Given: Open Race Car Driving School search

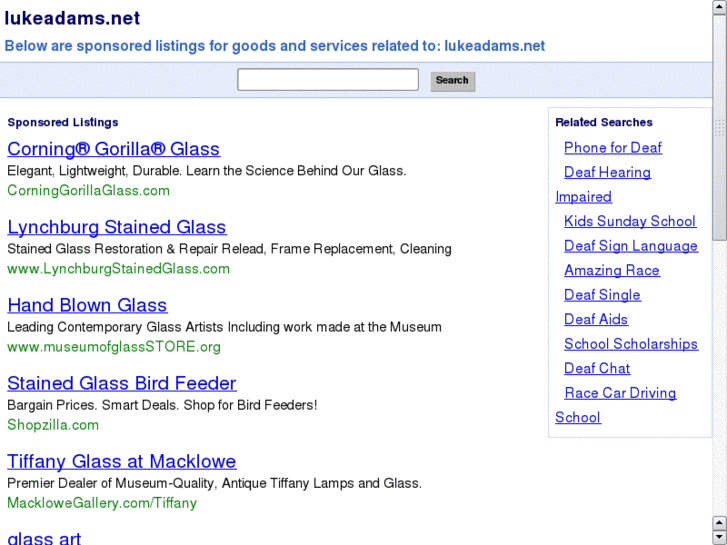Looking at the screenshot, I should (619, 393).
